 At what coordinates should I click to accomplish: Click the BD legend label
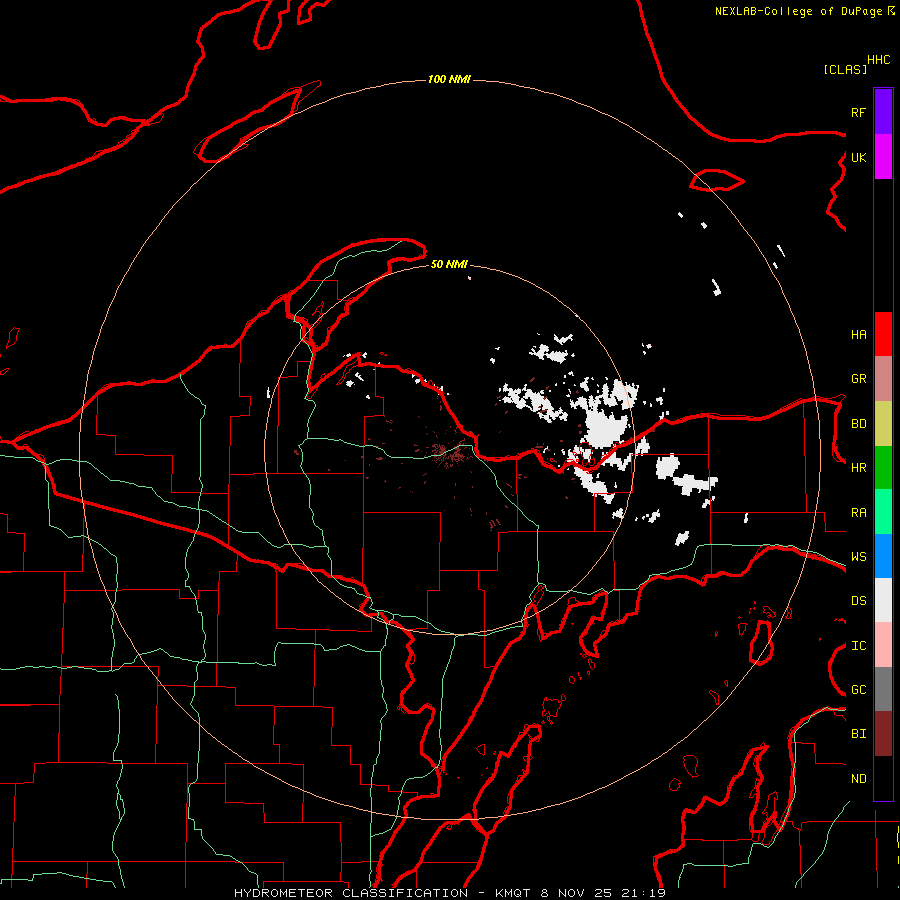858,424
